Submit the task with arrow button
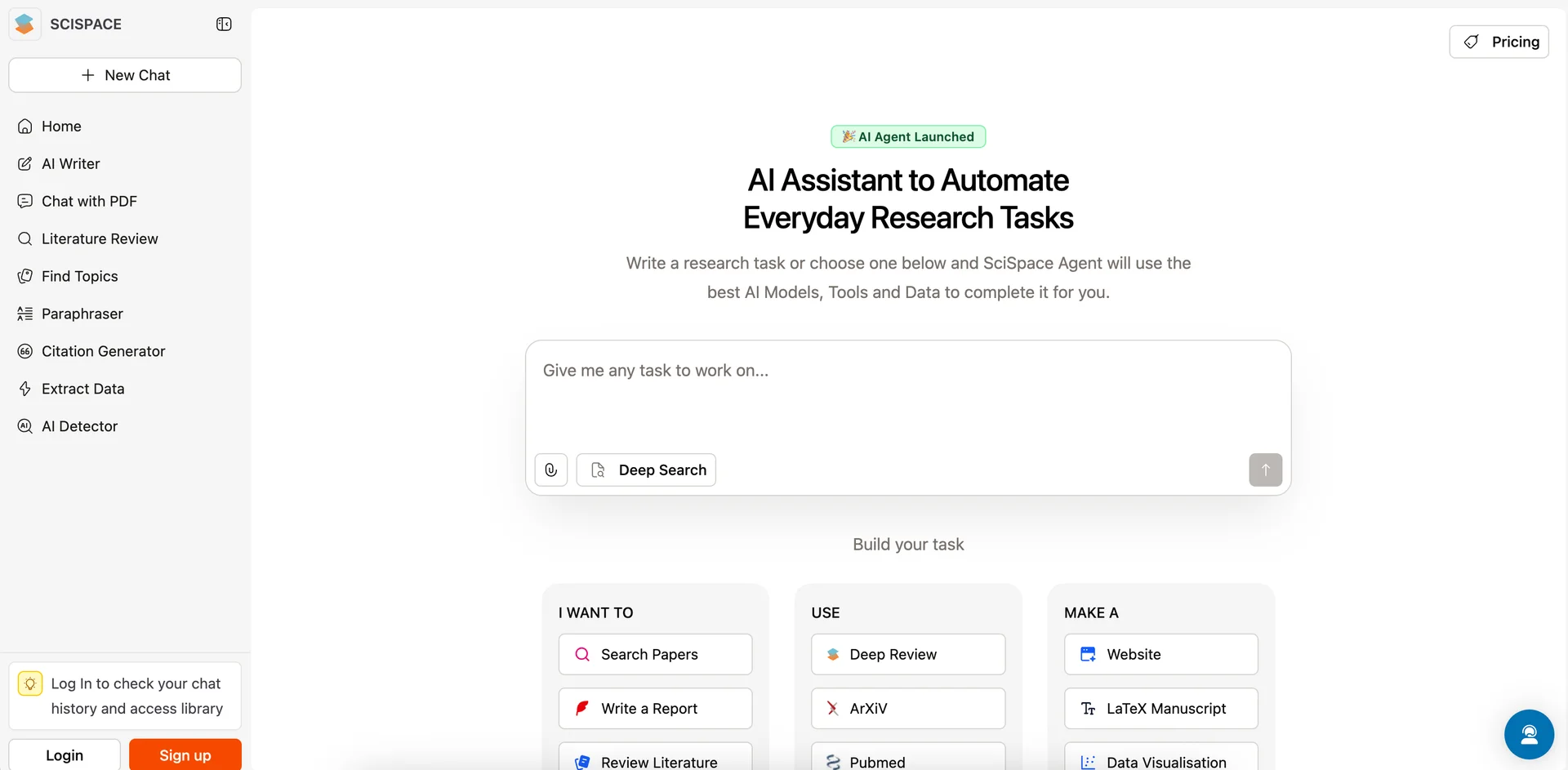1568x770 pixels. (1265, 470)
